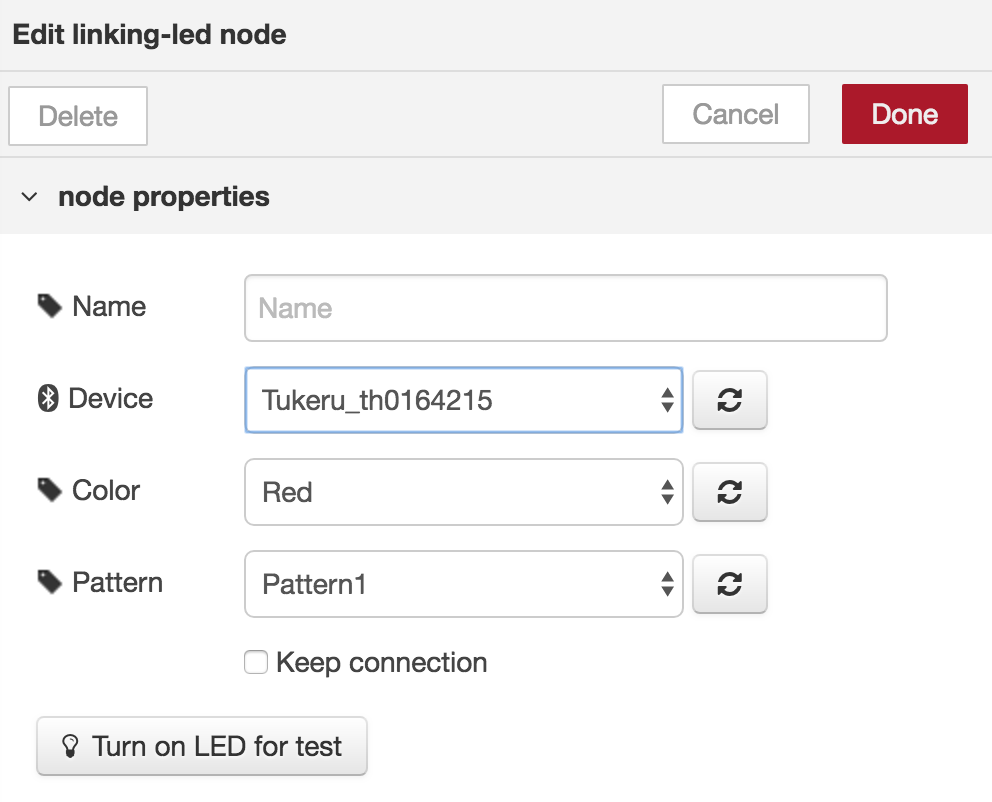Enable the Keep connection checkbox
992x802 pixels.
[256, 662]
